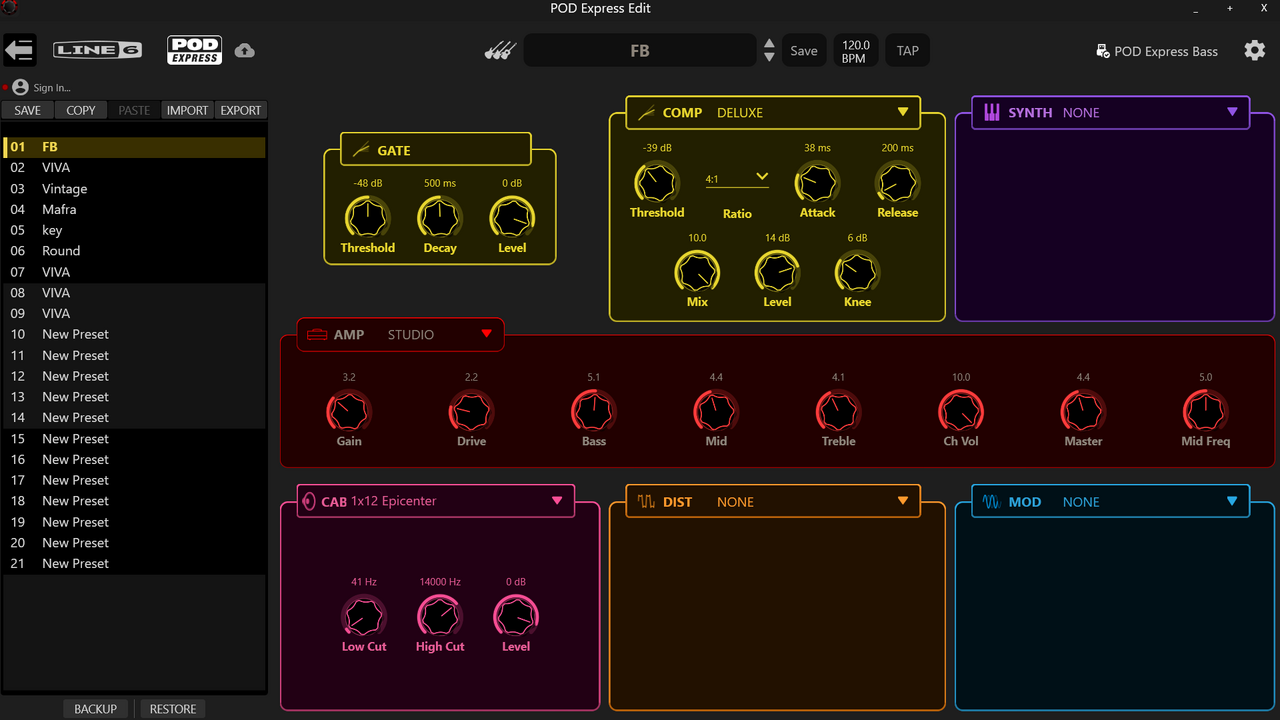The width and height of the screenshot is (1280, 720).
Task: Open the COMP model dropdown arrow
Action: tap(903, 112)
